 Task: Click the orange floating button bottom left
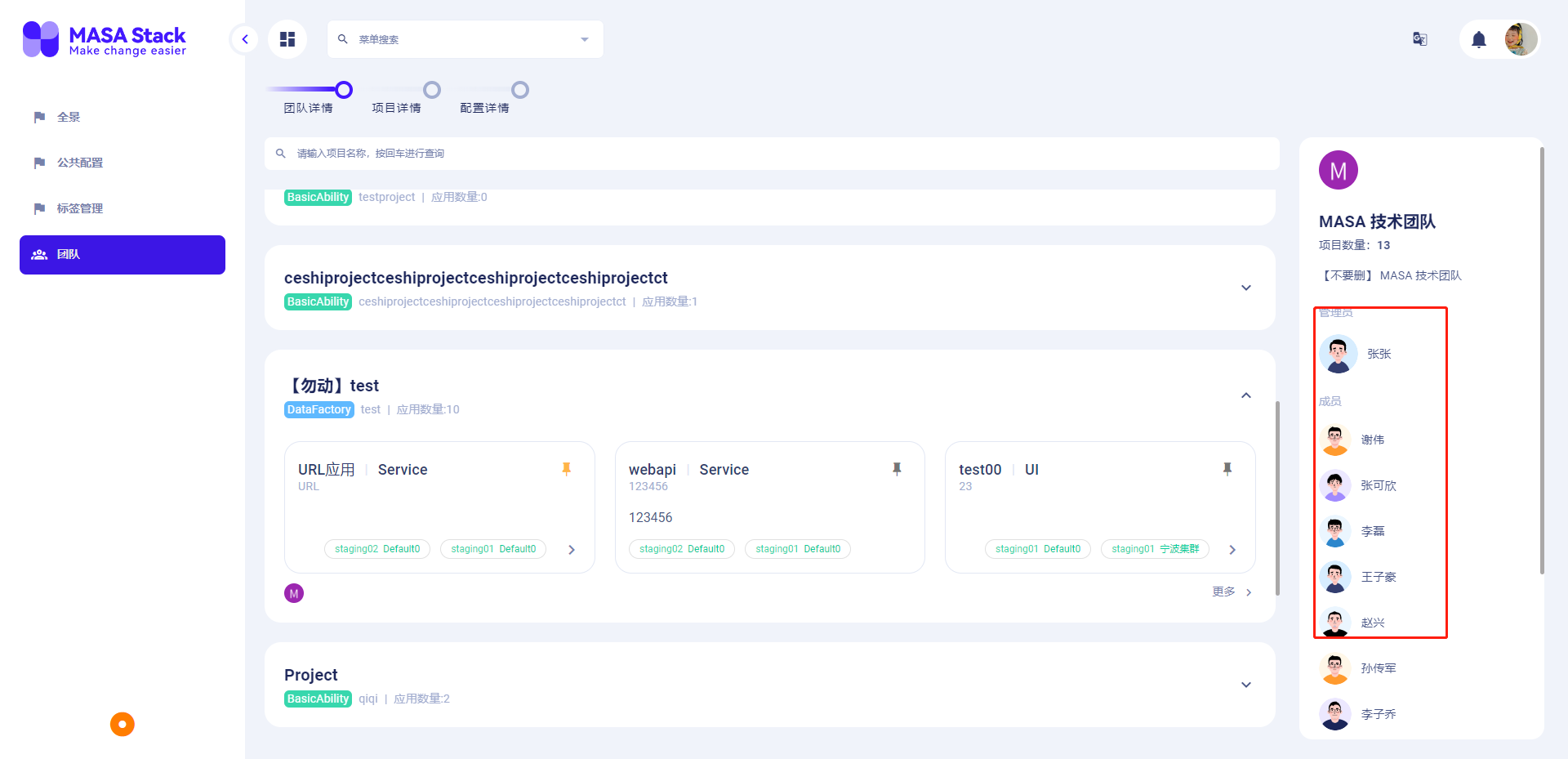(x=122, y=724)
